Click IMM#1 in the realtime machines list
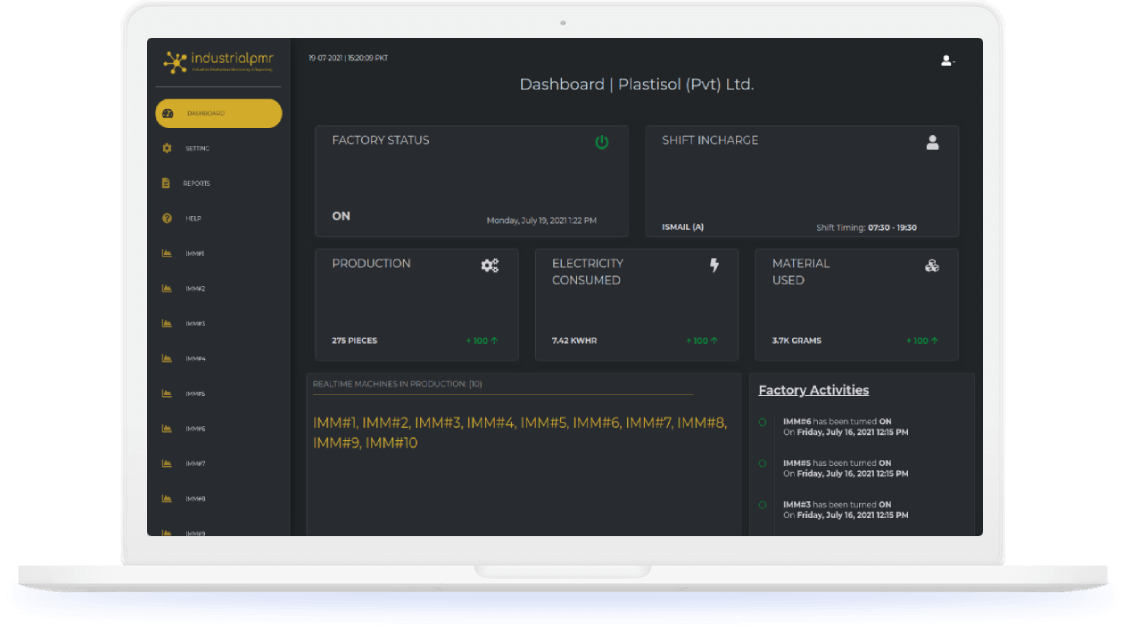Viewport: 1126px width, 630px height. (x=334, y=423)
